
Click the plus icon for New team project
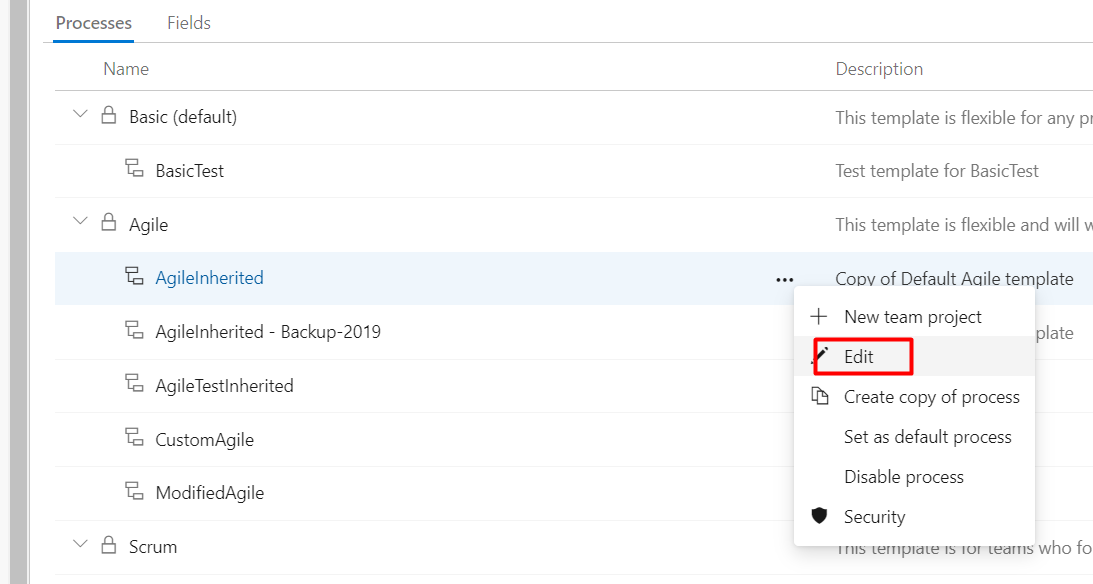[x=818, y=316]
